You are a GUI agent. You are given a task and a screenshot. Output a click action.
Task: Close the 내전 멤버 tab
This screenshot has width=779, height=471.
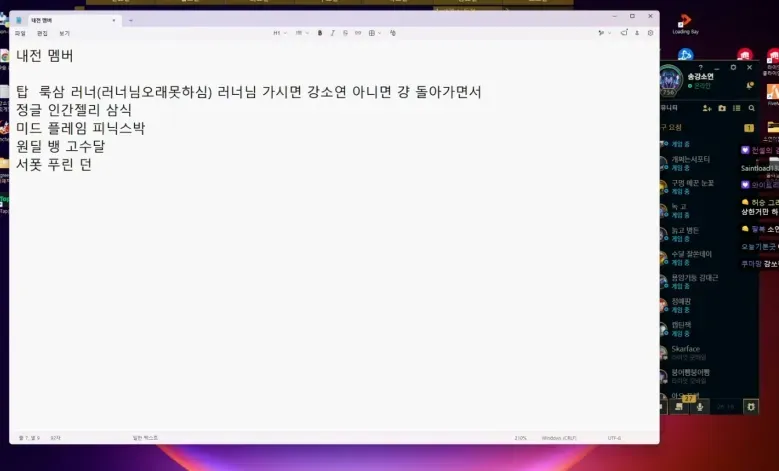114,20
